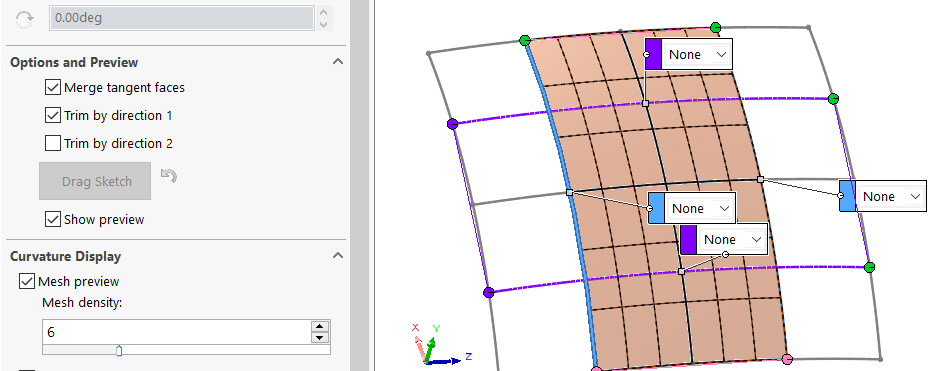
Task: Open the rightmost None callout dropdown
Action: click(x=890, y=196)
